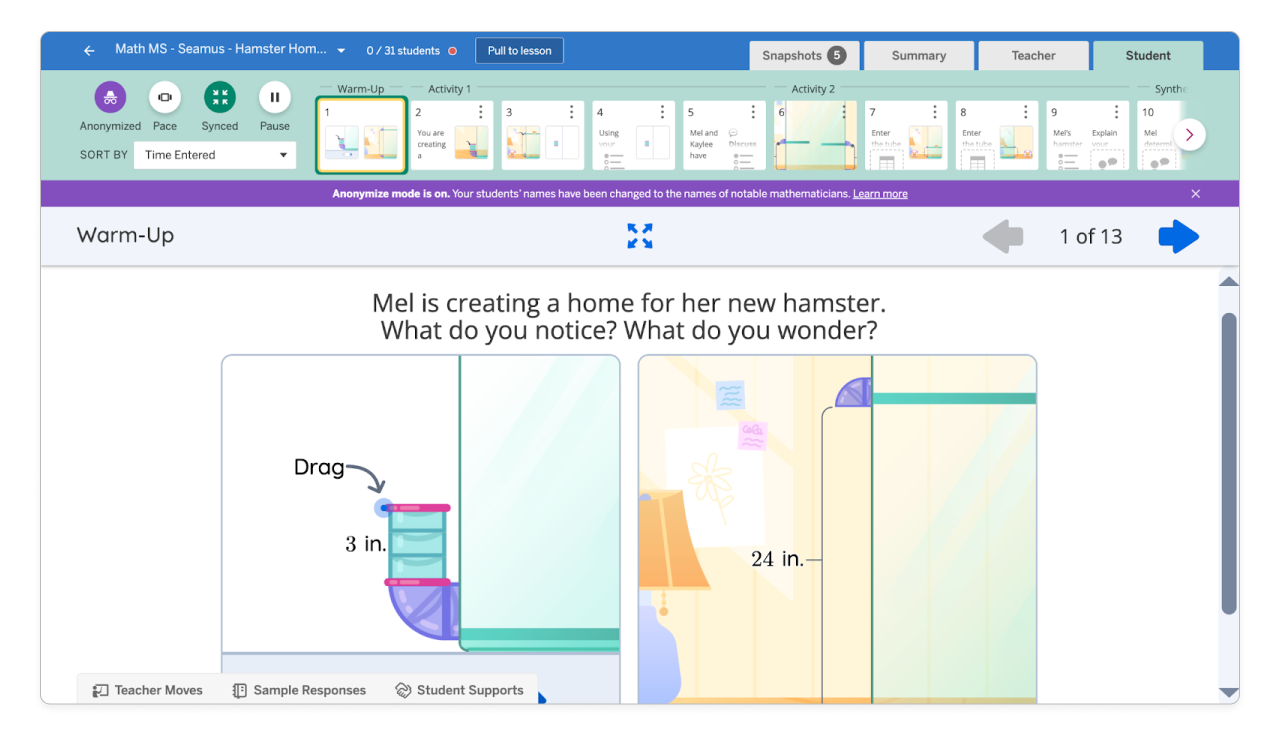
Task: Click the Student Supports speech-bubble icon
Action: tap(403, 690)
